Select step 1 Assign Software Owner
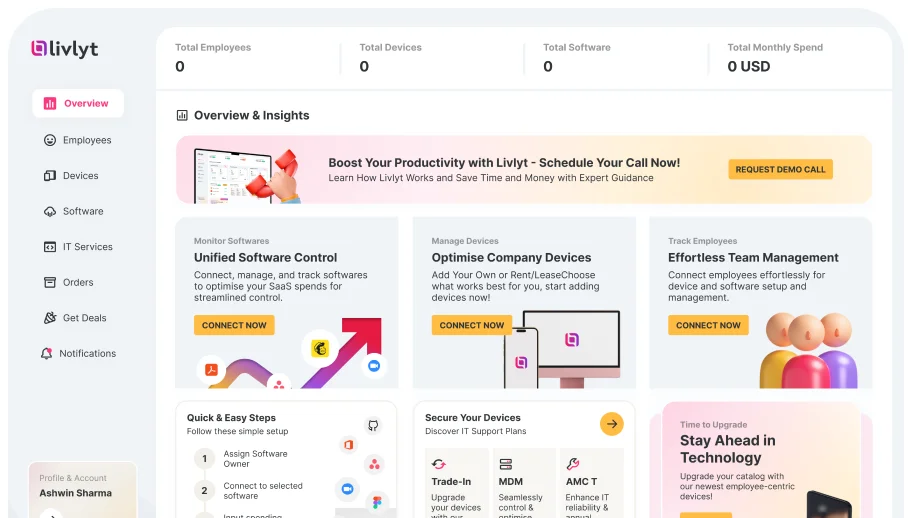This screenshot has width=912, height=518. [248, 459]
